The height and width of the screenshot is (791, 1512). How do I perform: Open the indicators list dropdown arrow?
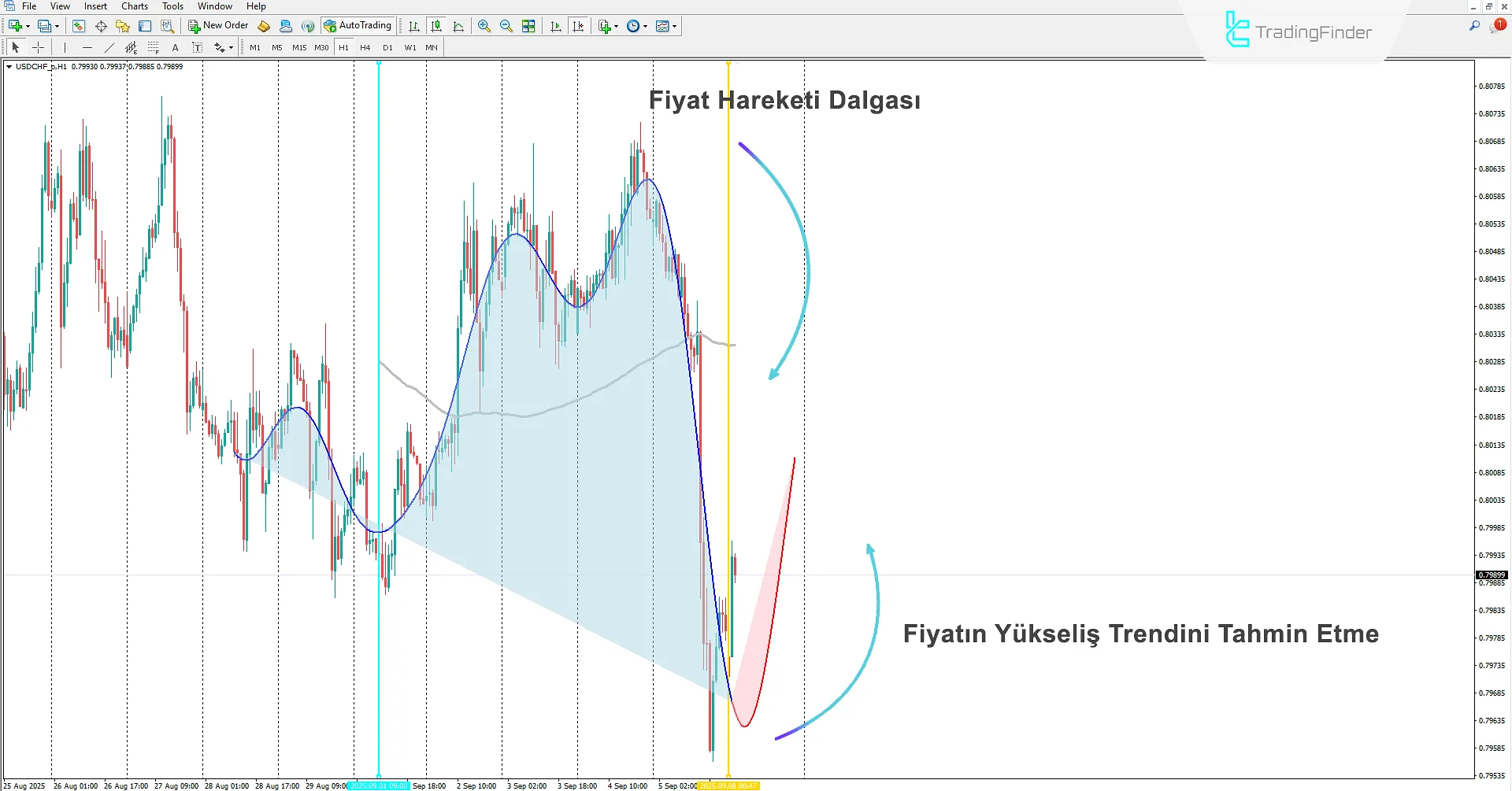[616, 26]
